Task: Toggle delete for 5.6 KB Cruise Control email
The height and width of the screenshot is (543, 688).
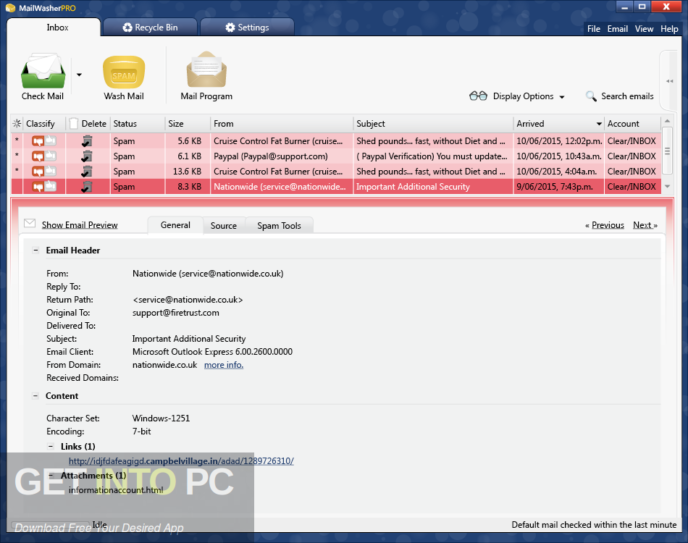Action: tap(87, 141)
